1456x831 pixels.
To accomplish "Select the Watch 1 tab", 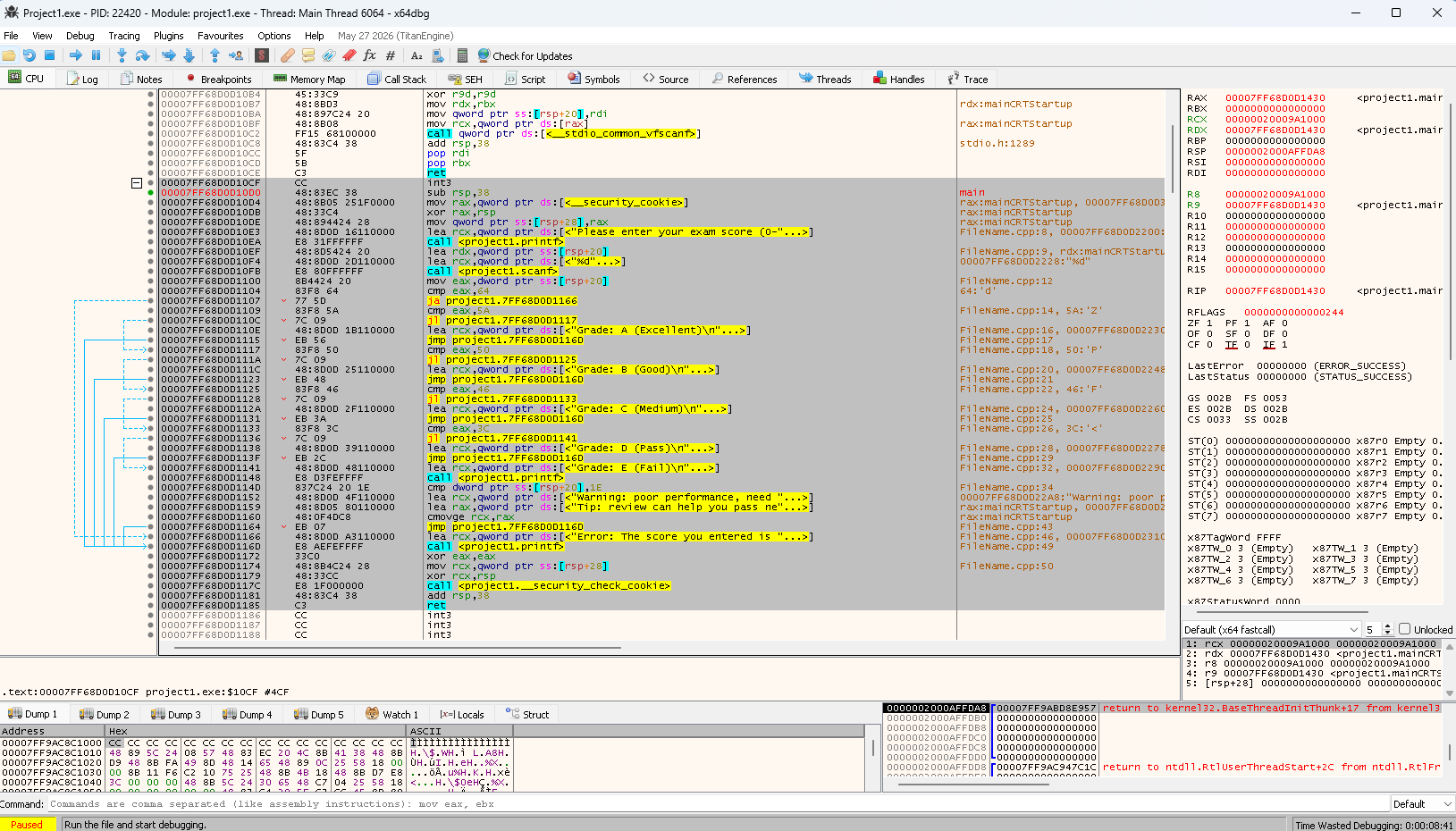I will pyautogui.click(x=391, y=714).
